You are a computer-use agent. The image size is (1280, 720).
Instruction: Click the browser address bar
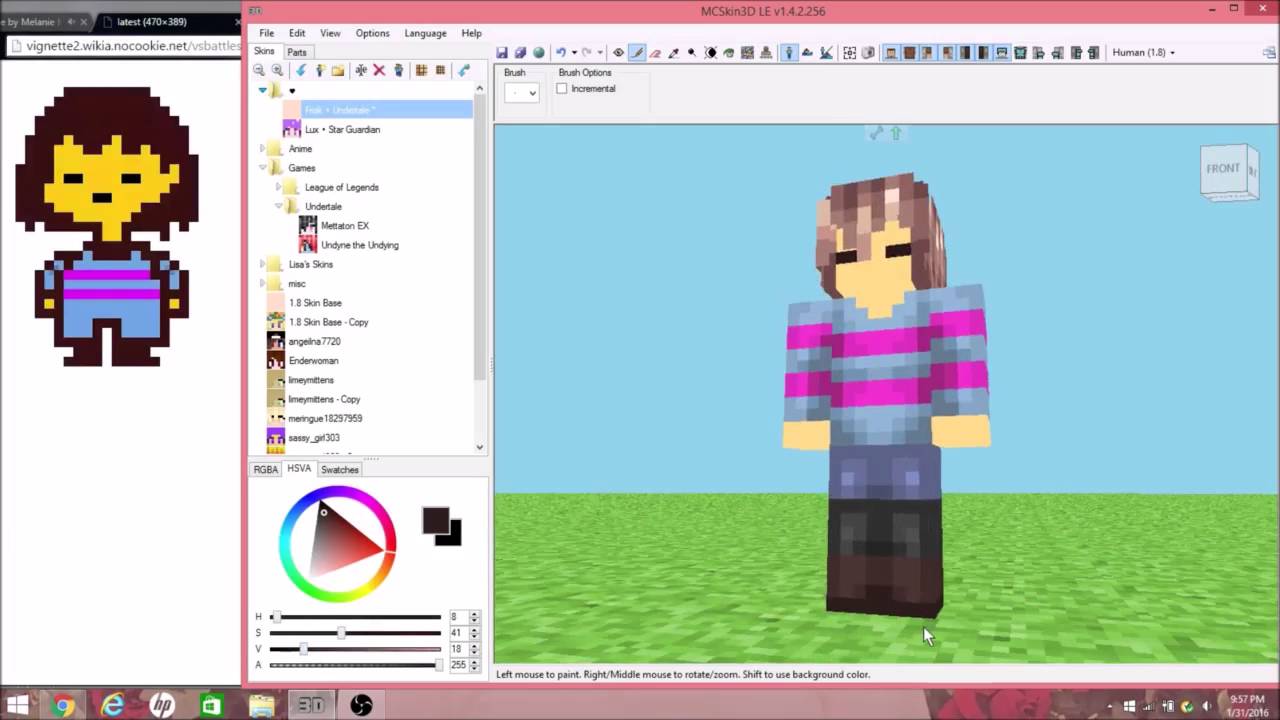124,46
